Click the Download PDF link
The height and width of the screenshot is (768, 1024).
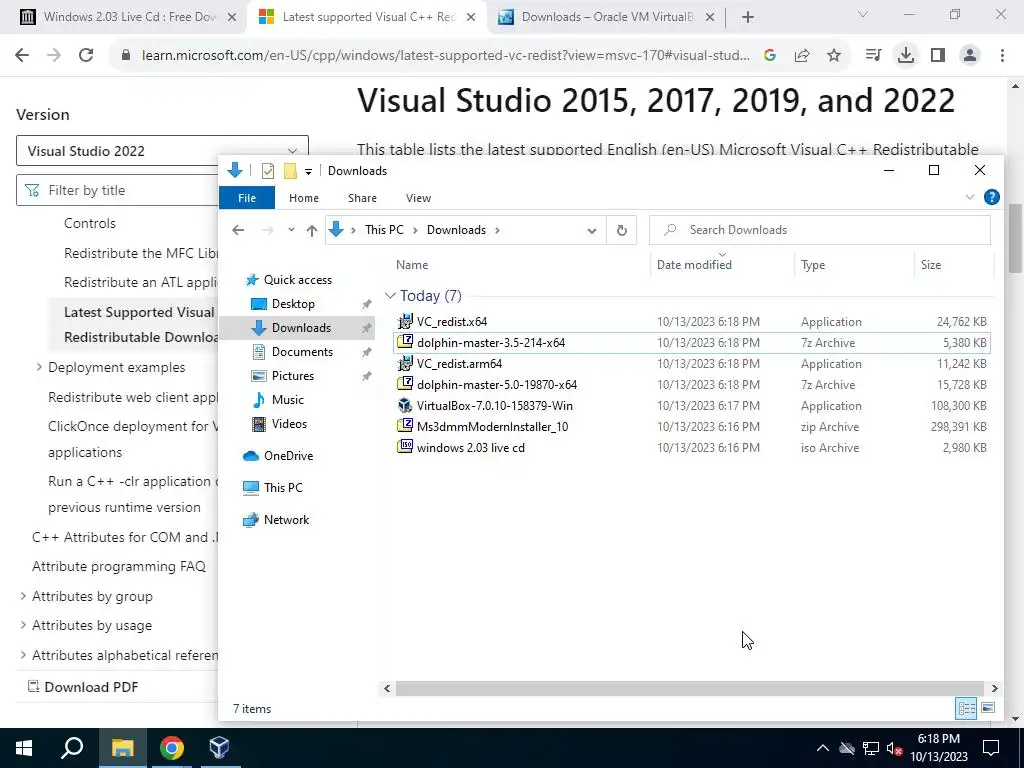point(83,686)
